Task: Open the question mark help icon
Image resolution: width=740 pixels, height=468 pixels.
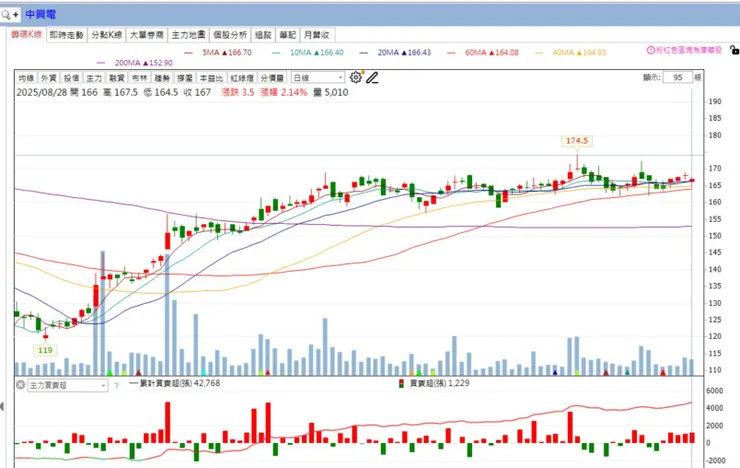Action: [117, 385]
